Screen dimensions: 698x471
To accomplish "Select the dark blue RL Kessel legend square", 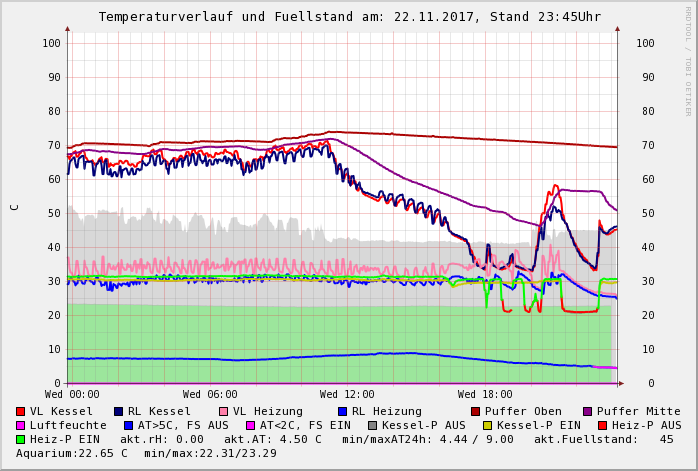I will tap(118, 411).
